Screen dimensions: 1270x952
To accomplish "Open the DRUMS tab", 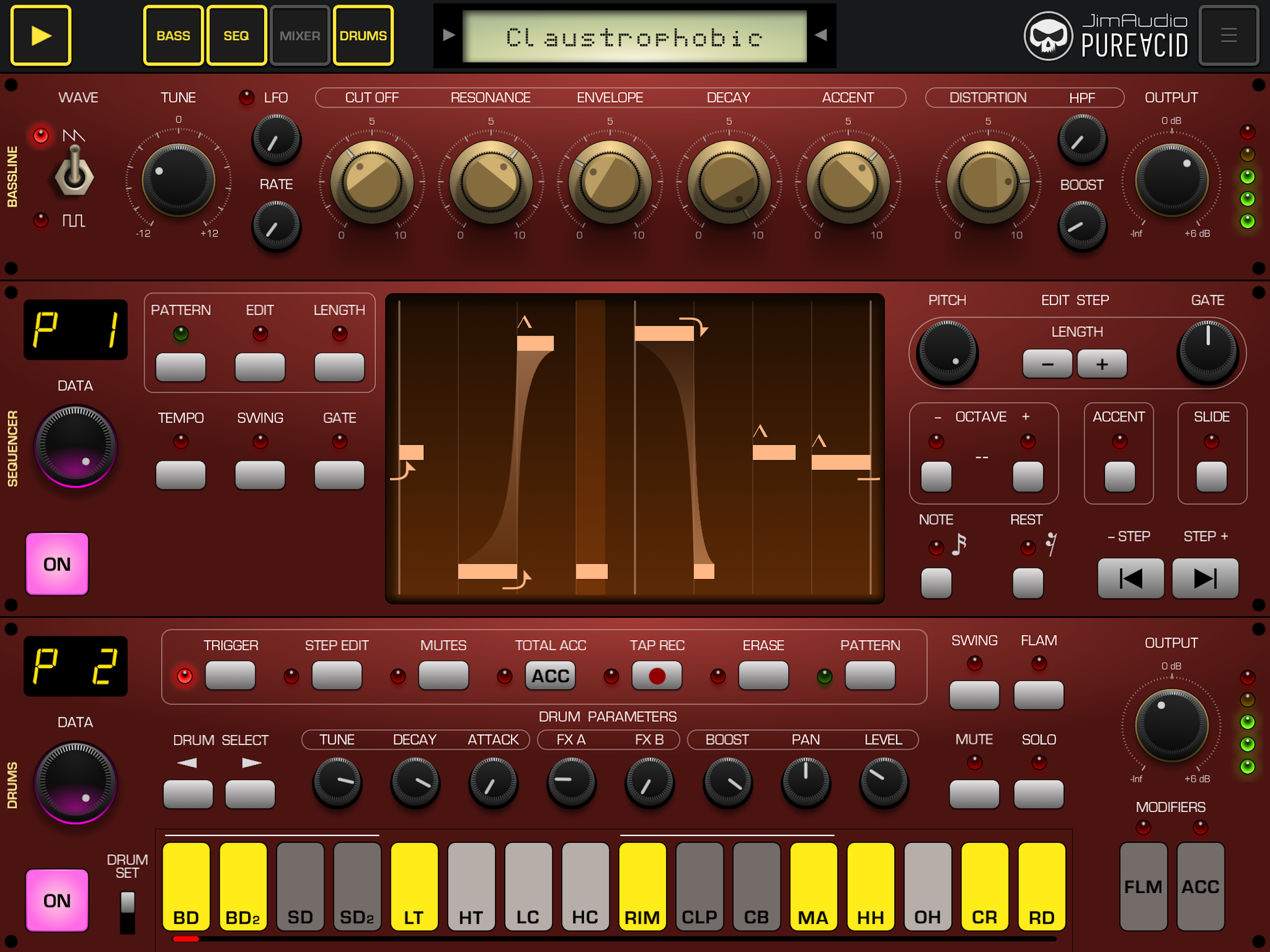I will tap(363, 36).
